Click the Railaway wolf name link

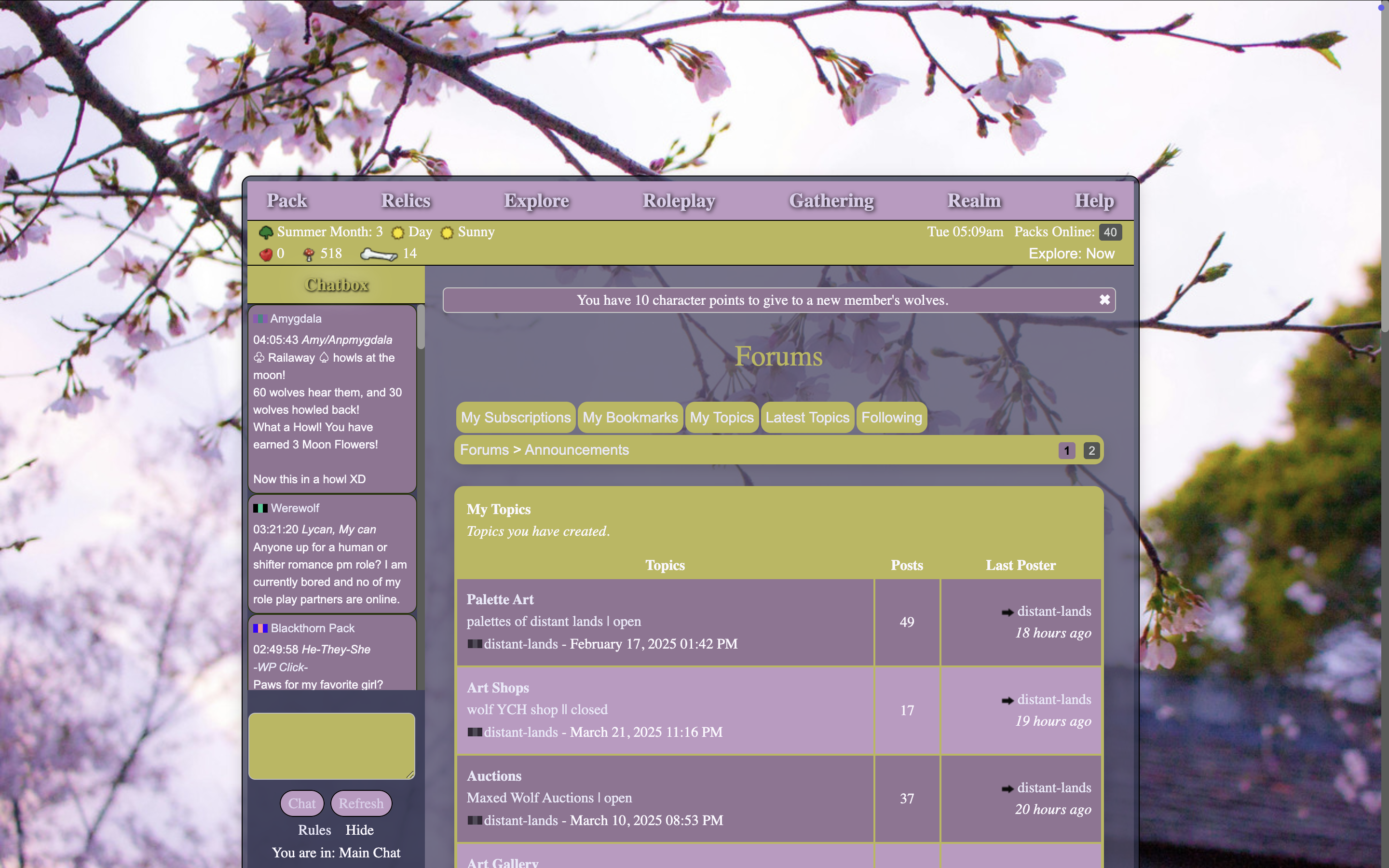(x=291, y=358)
